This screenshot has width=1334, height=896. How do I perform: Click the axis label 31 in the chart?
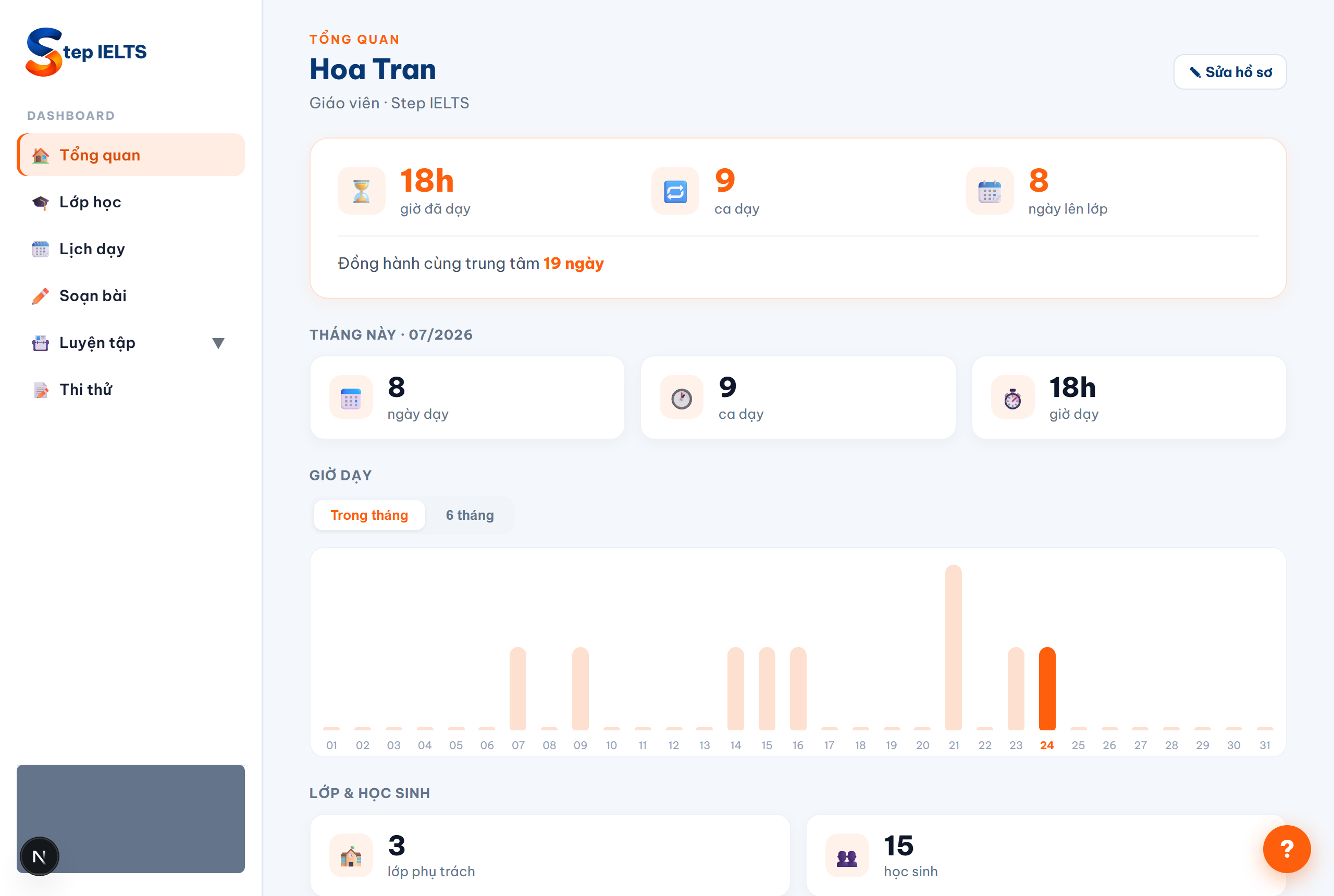point(1265,745)
